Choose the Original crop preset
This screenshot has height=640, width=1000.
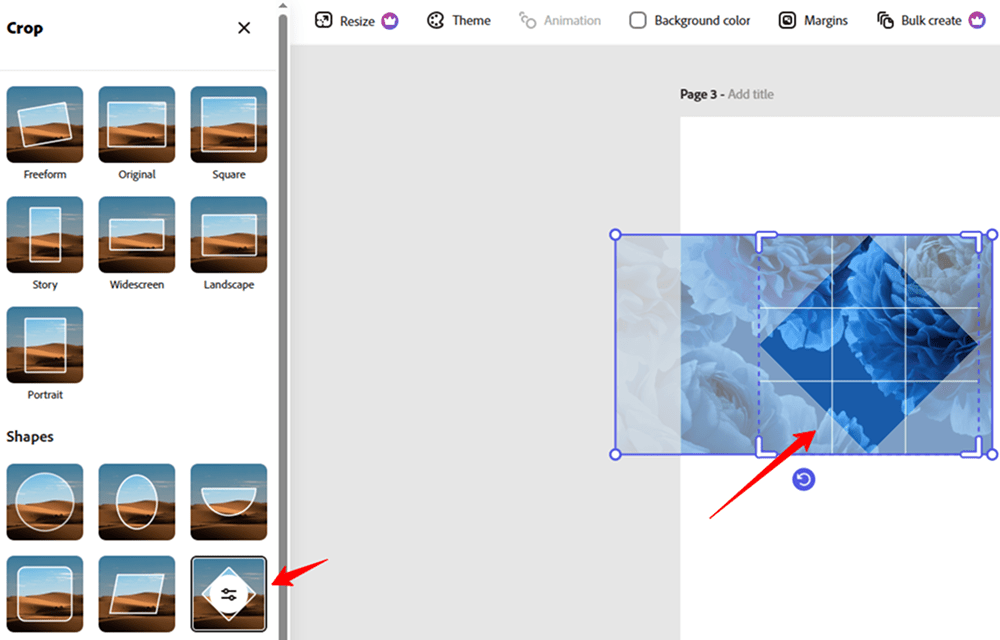pyautogui.click(x=136, y=124)
